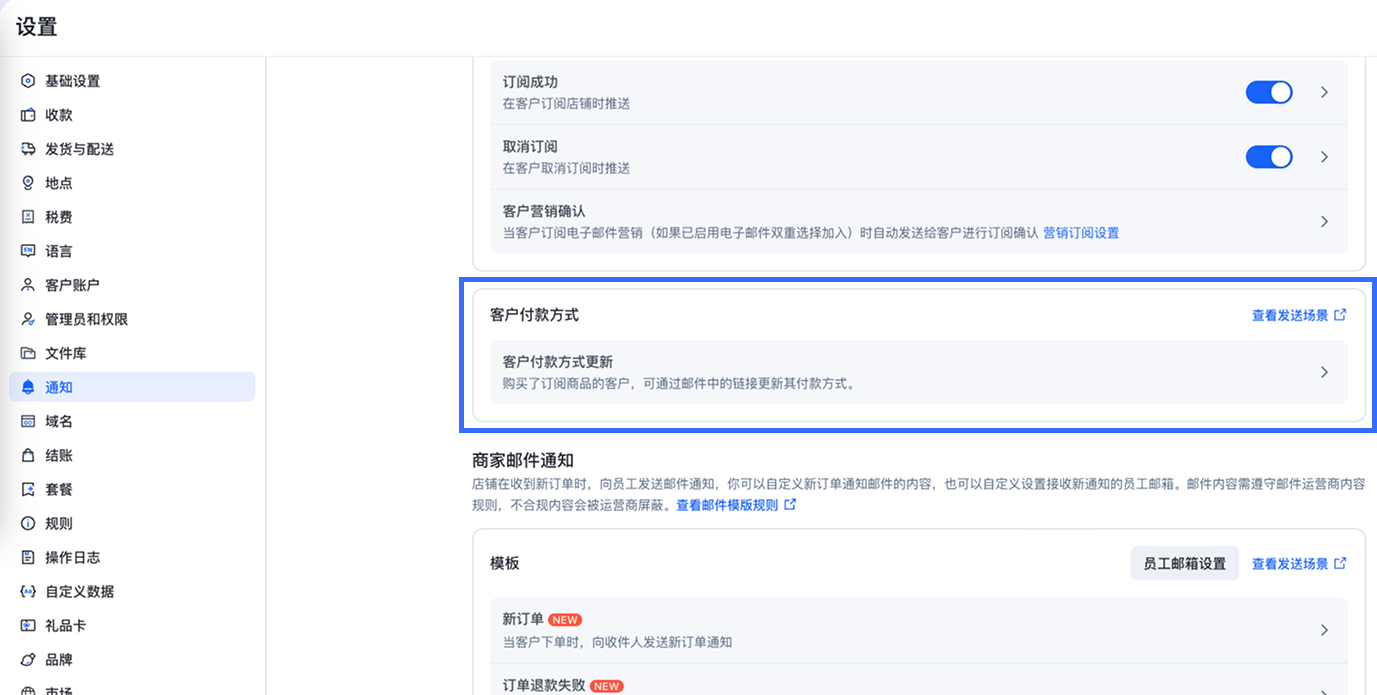The height and width of the screenshot is (695, 1377).
Task: Click the 文件库 folder icon
Action: (28, 353)
